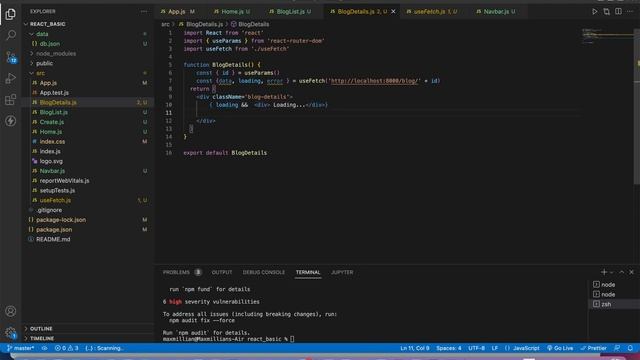Open changes compare icon in editor toolbar

[607, 11]
